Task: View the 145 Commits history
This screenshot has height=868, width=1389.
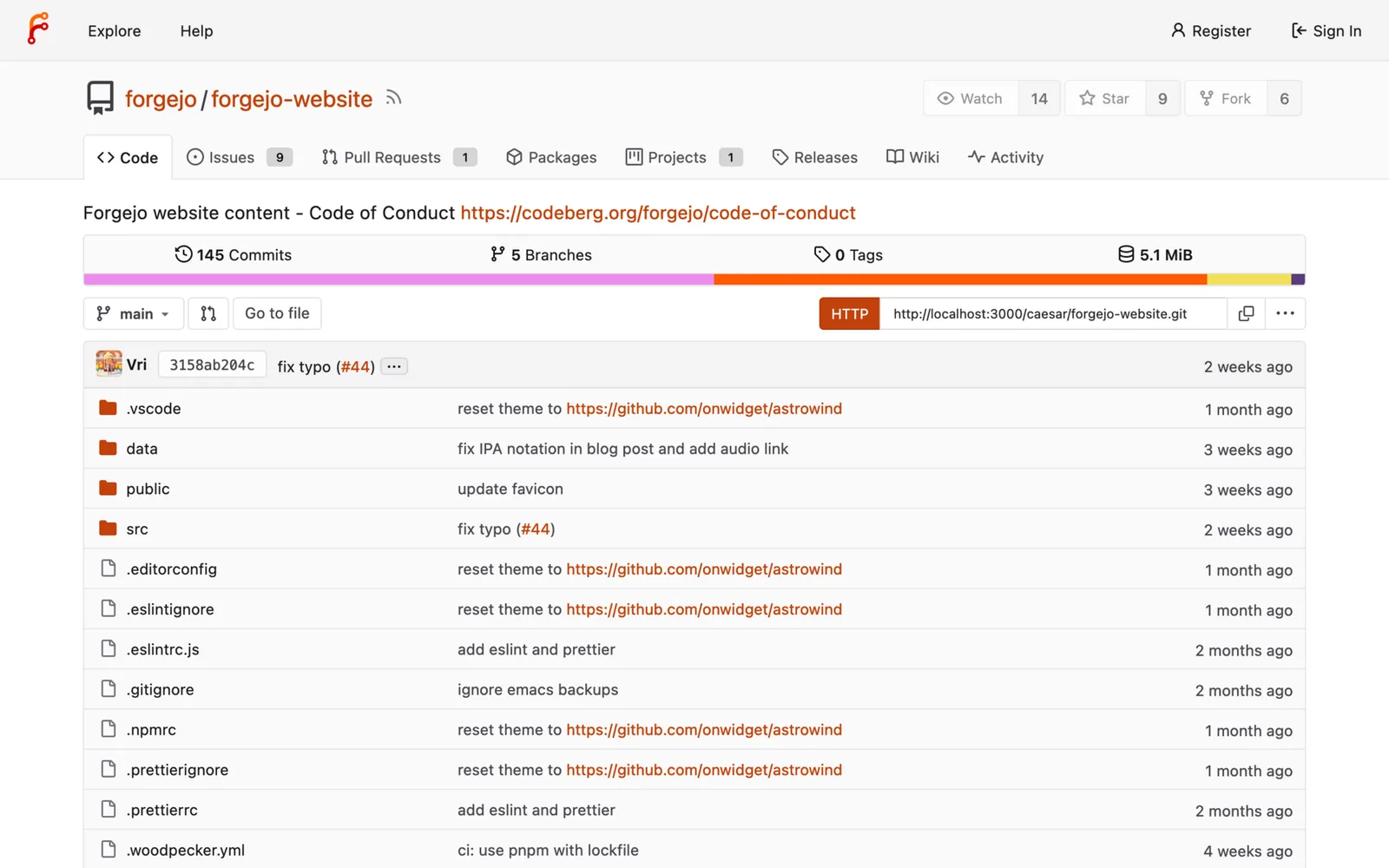Action: [233, 254]
